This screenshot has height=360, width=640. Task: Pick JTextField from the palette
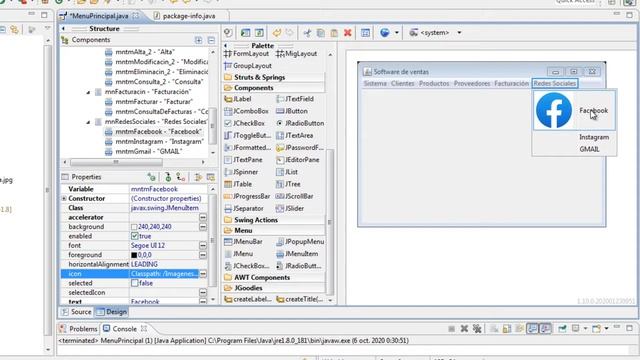point(295,99)
